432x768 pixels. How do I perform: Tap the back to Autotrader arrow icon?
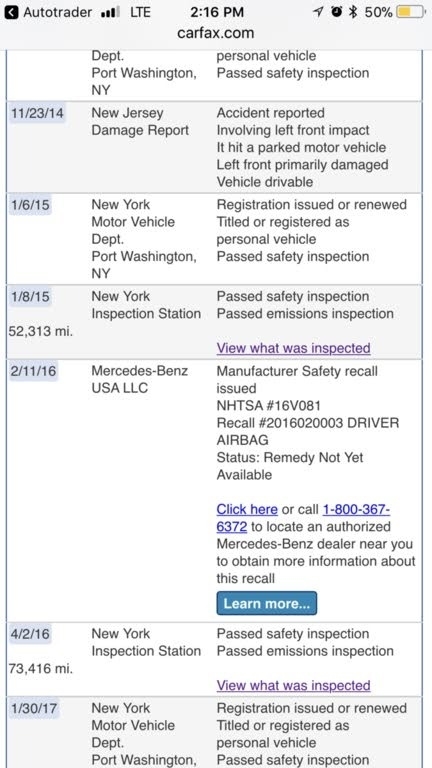click(12, 12)
